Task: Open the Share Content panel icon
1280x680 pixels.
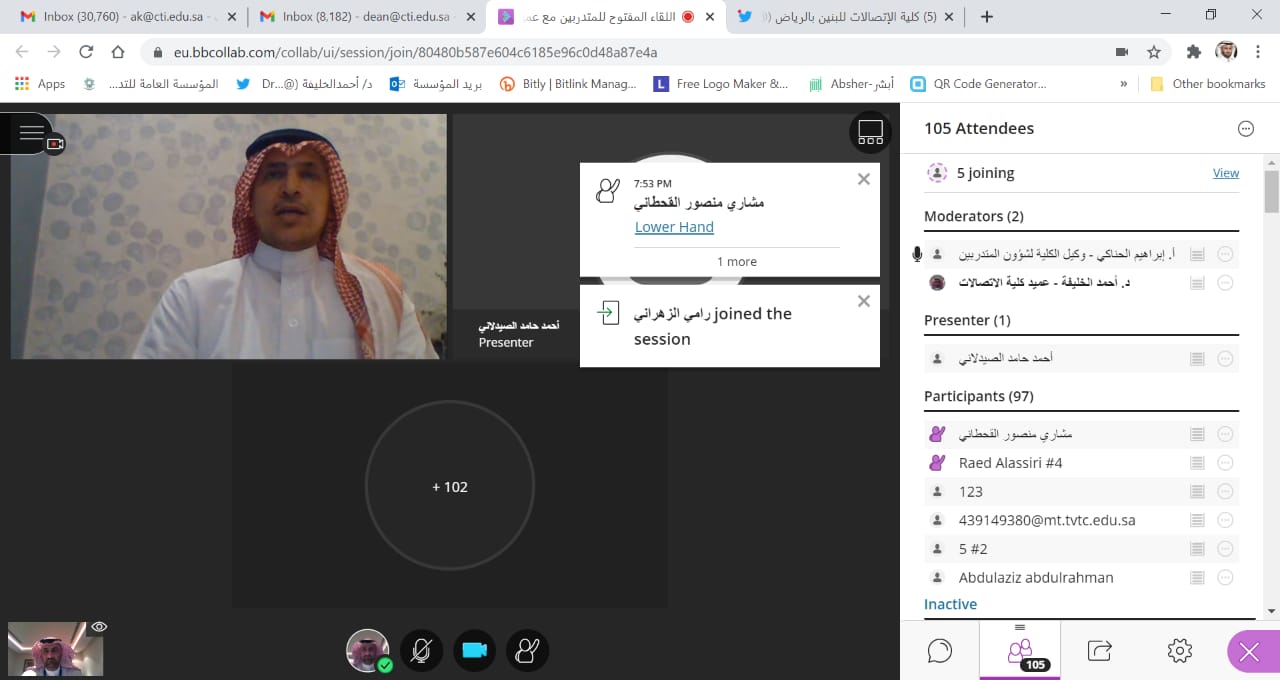Action: pos(1099,651)
